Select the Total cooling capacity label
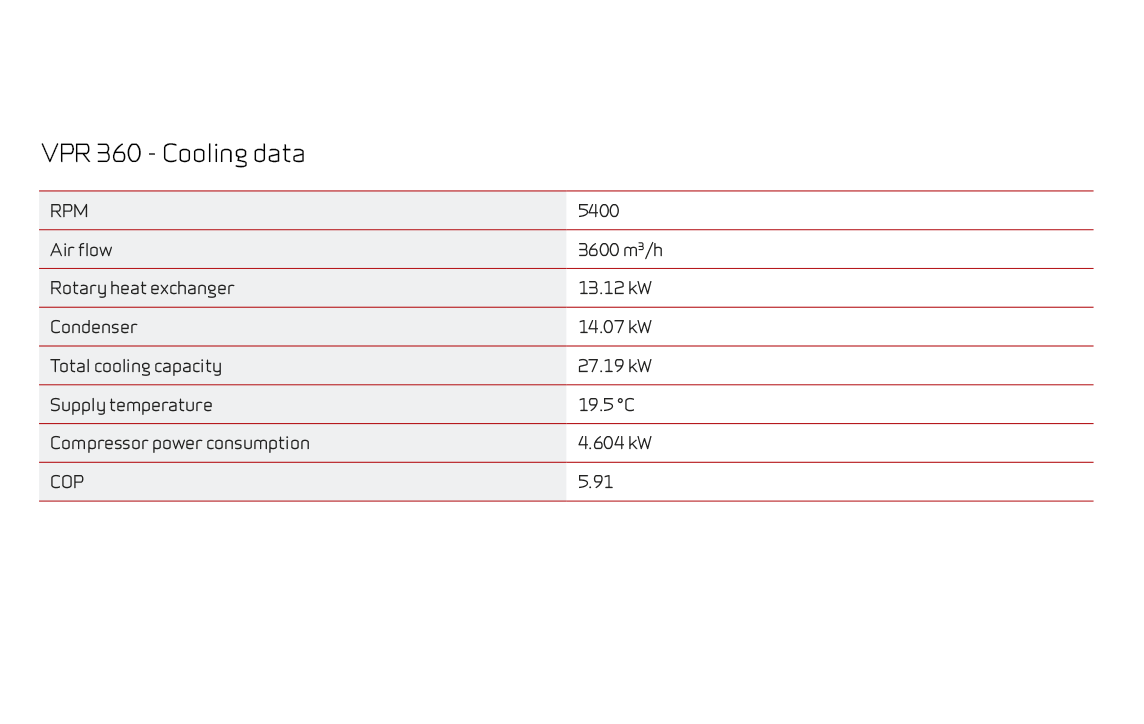 [x=136, y=366]
